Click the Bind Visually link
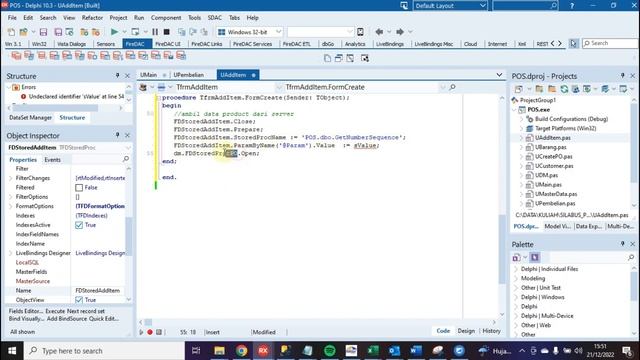The width and height of the screenshot is (640, 360). pos(27,318)
